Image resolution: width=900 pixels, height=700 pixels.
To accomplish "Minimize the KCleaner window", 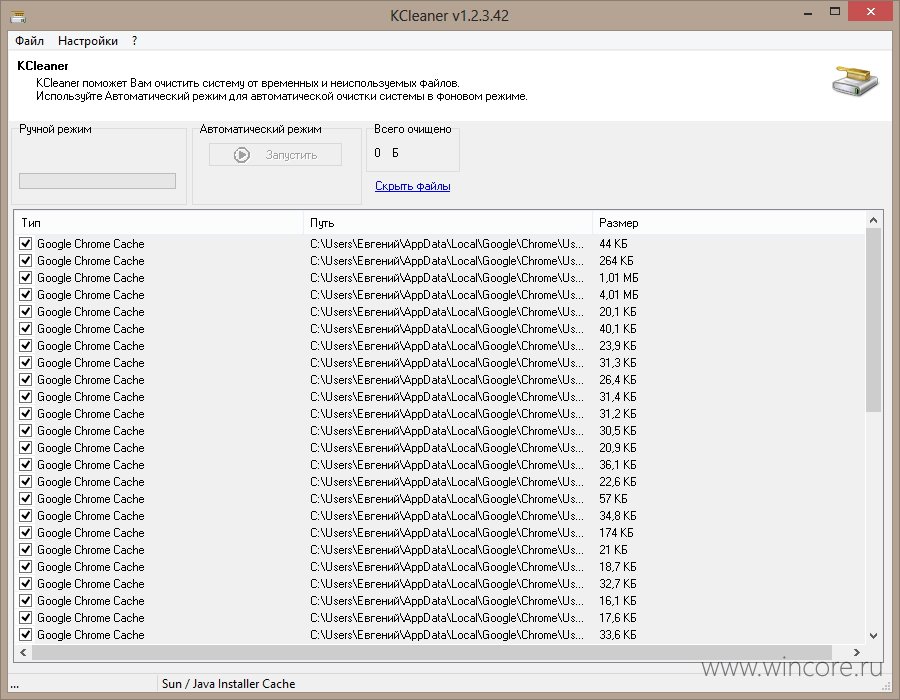I will click(x=808, y=12).
